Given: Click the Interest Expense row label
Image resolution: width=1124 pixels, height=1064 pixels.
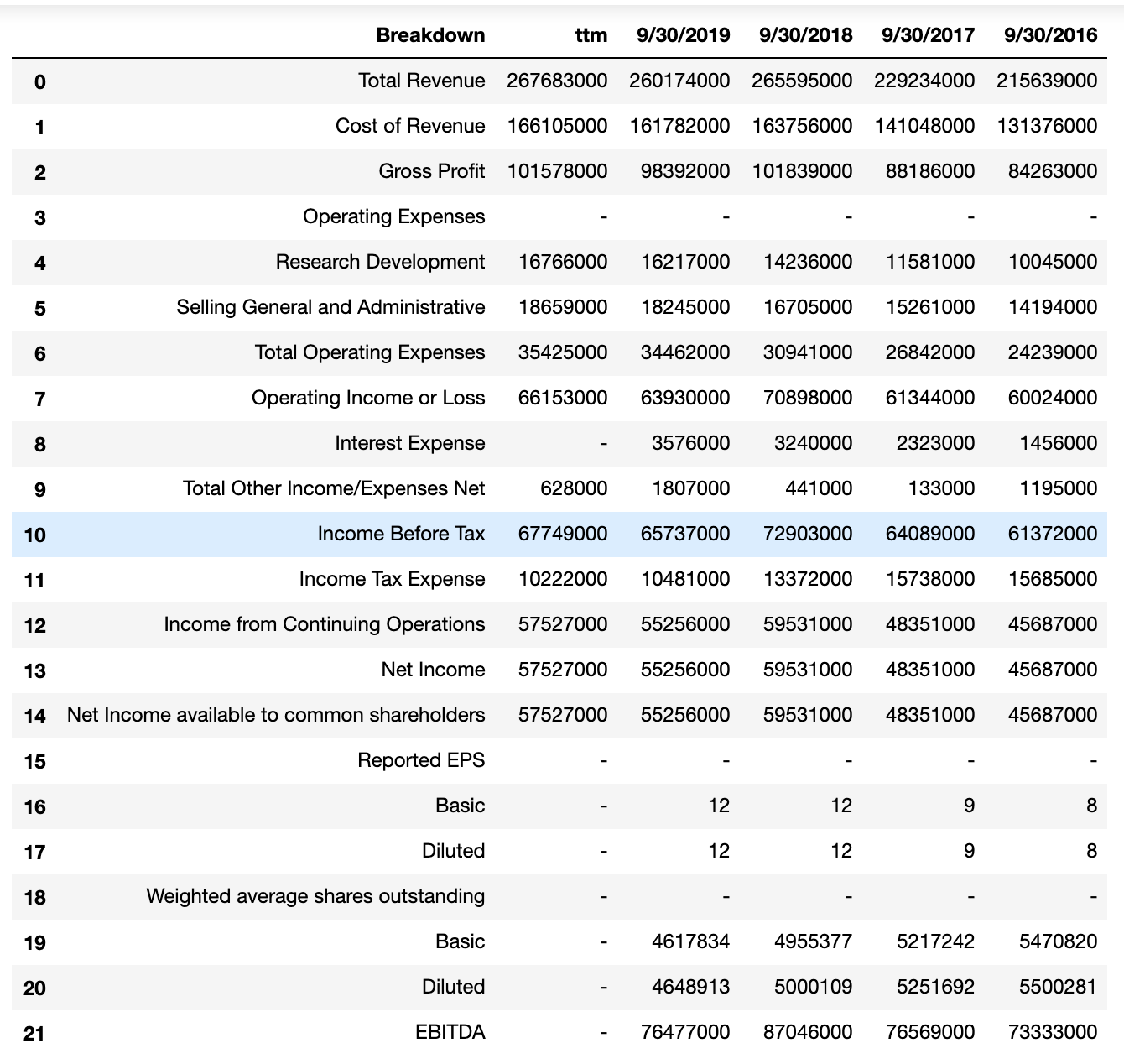Looking at the screenshot, I should pyautogui.click(x=410, y=443).
